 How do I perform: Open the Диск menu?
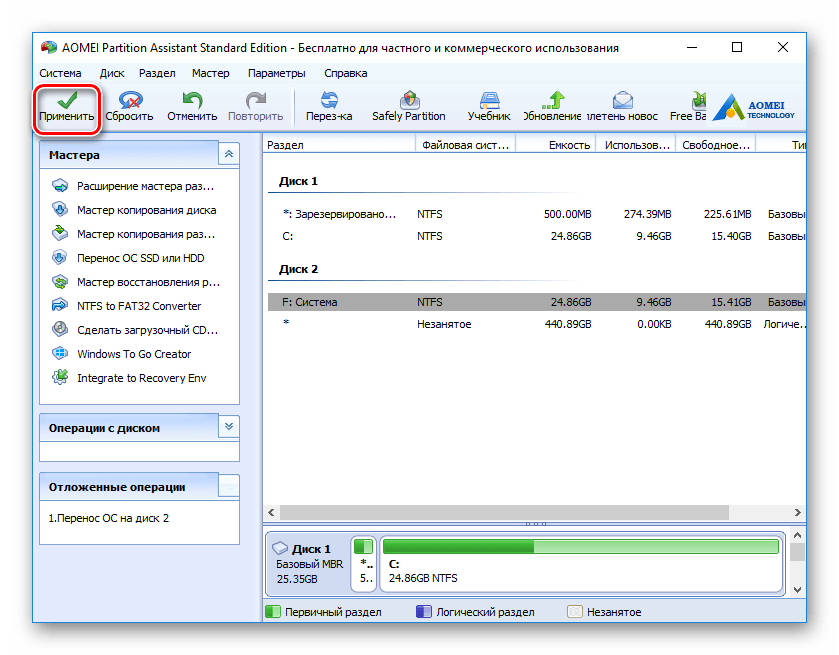(112, 73)
